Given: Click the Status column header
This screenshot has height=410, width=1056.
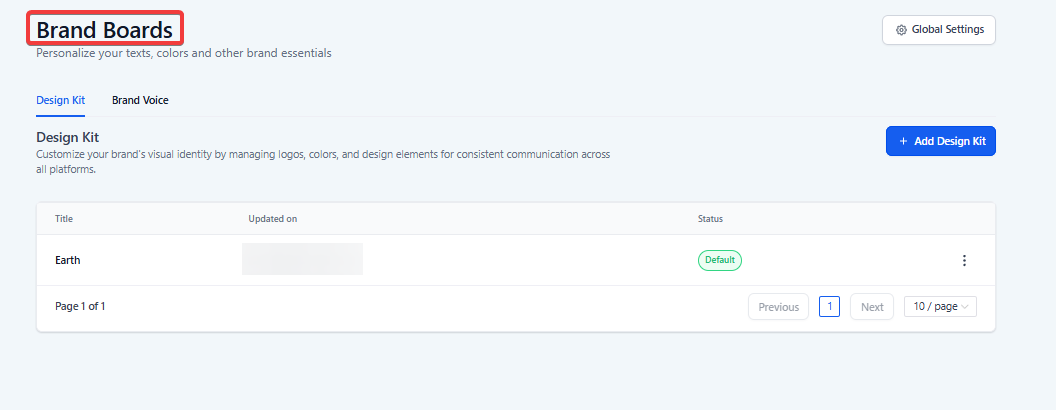Looking at the screenshot, I should pyautogui.click(x=710, y=218).
